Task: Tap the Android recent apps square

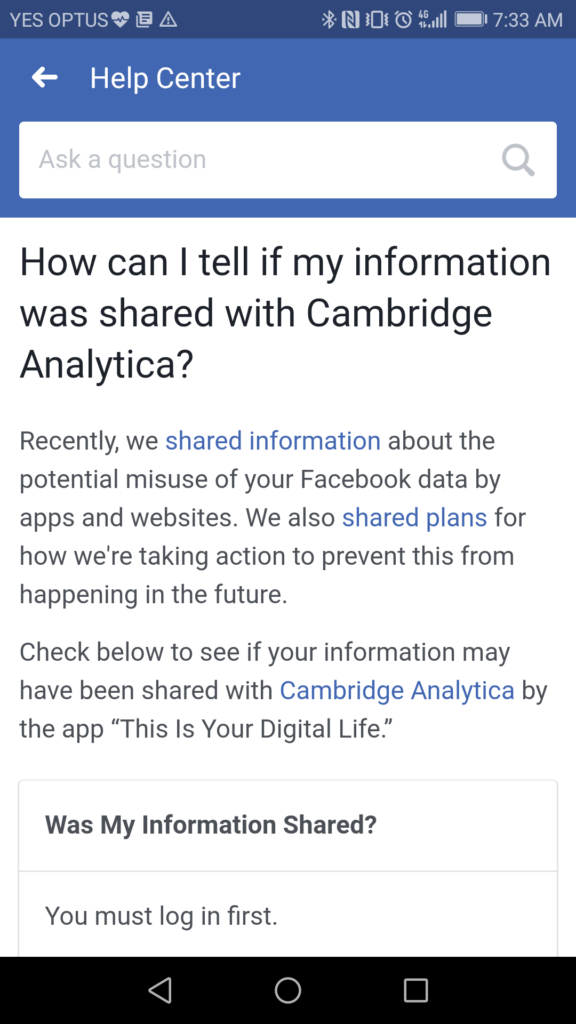Action: tap(415, 990)
